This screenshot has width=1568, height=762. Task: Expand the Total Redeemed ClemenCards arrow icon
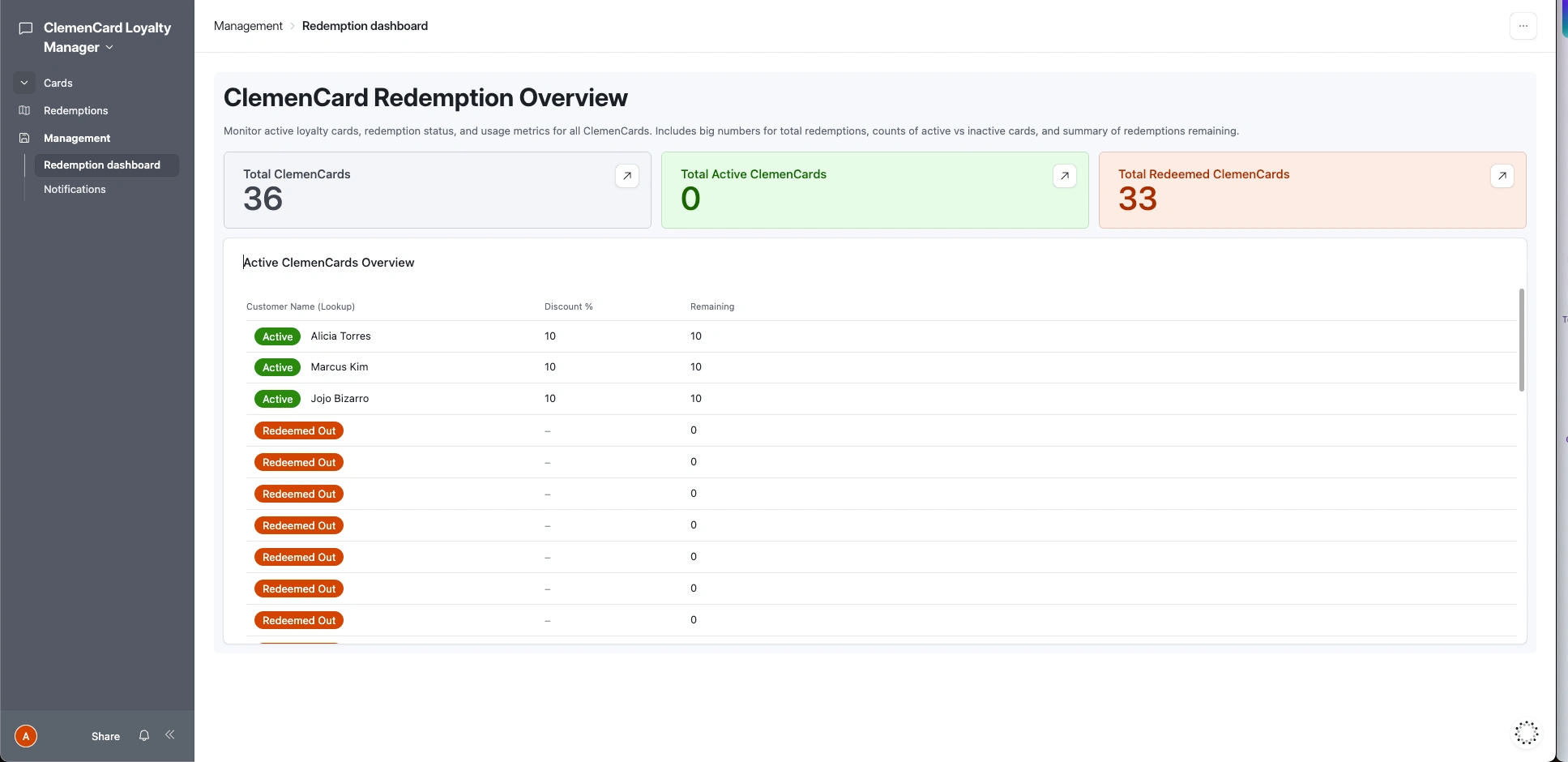1502,176
